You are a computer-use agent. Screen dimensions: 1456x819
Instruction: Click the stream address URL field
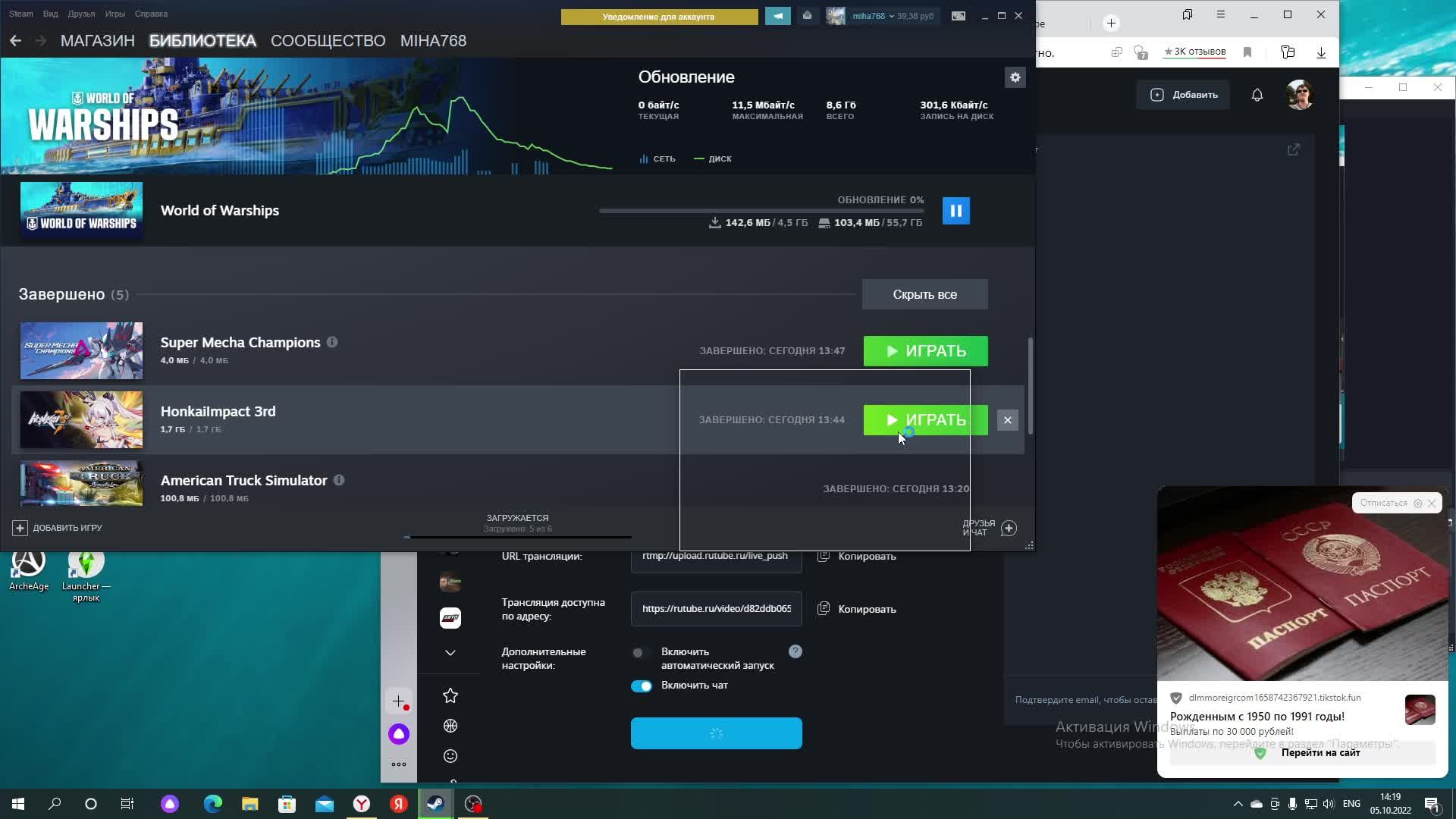[716, 609]
